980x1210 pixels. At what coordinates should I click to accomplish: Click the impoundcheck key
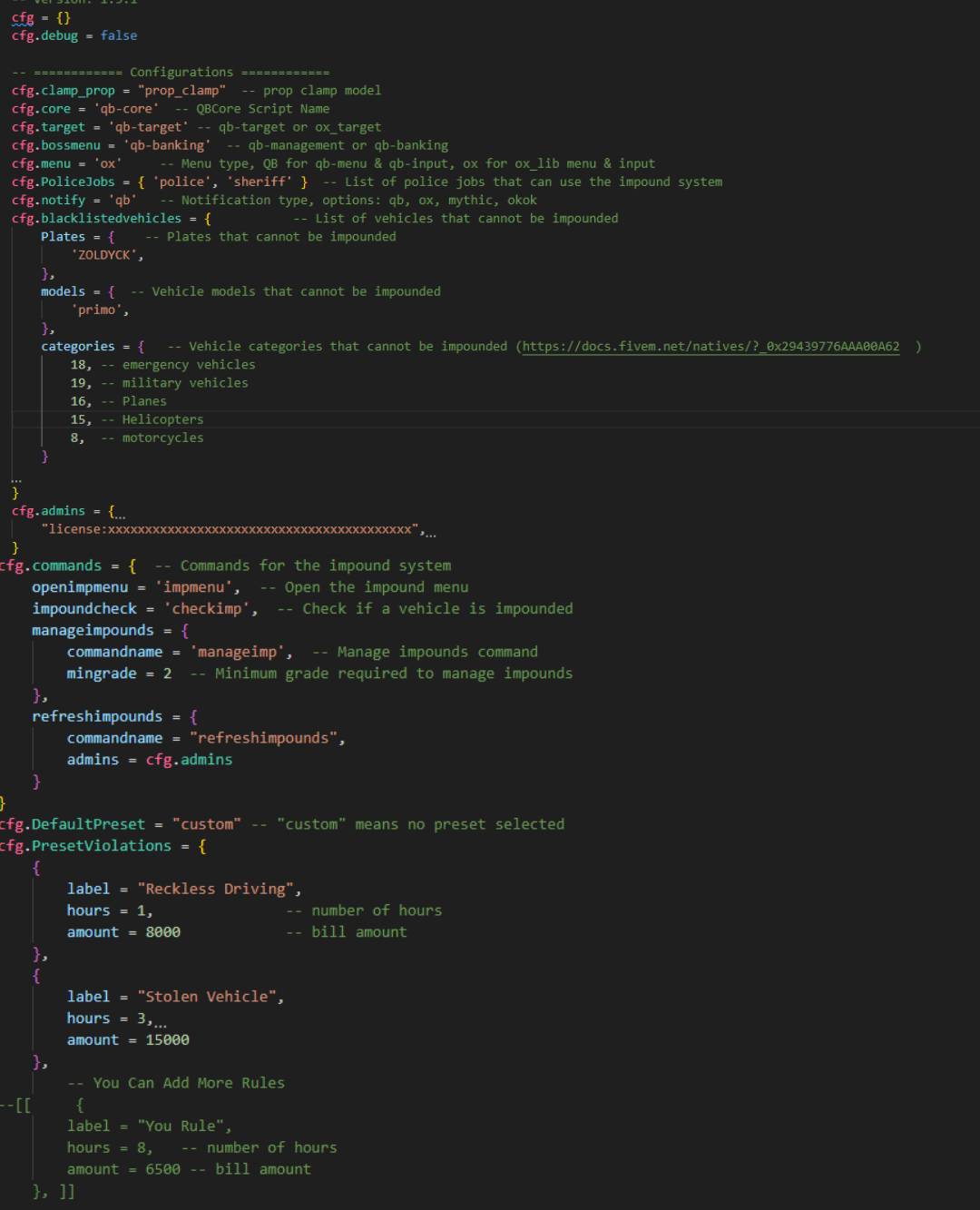click(84, 609)
